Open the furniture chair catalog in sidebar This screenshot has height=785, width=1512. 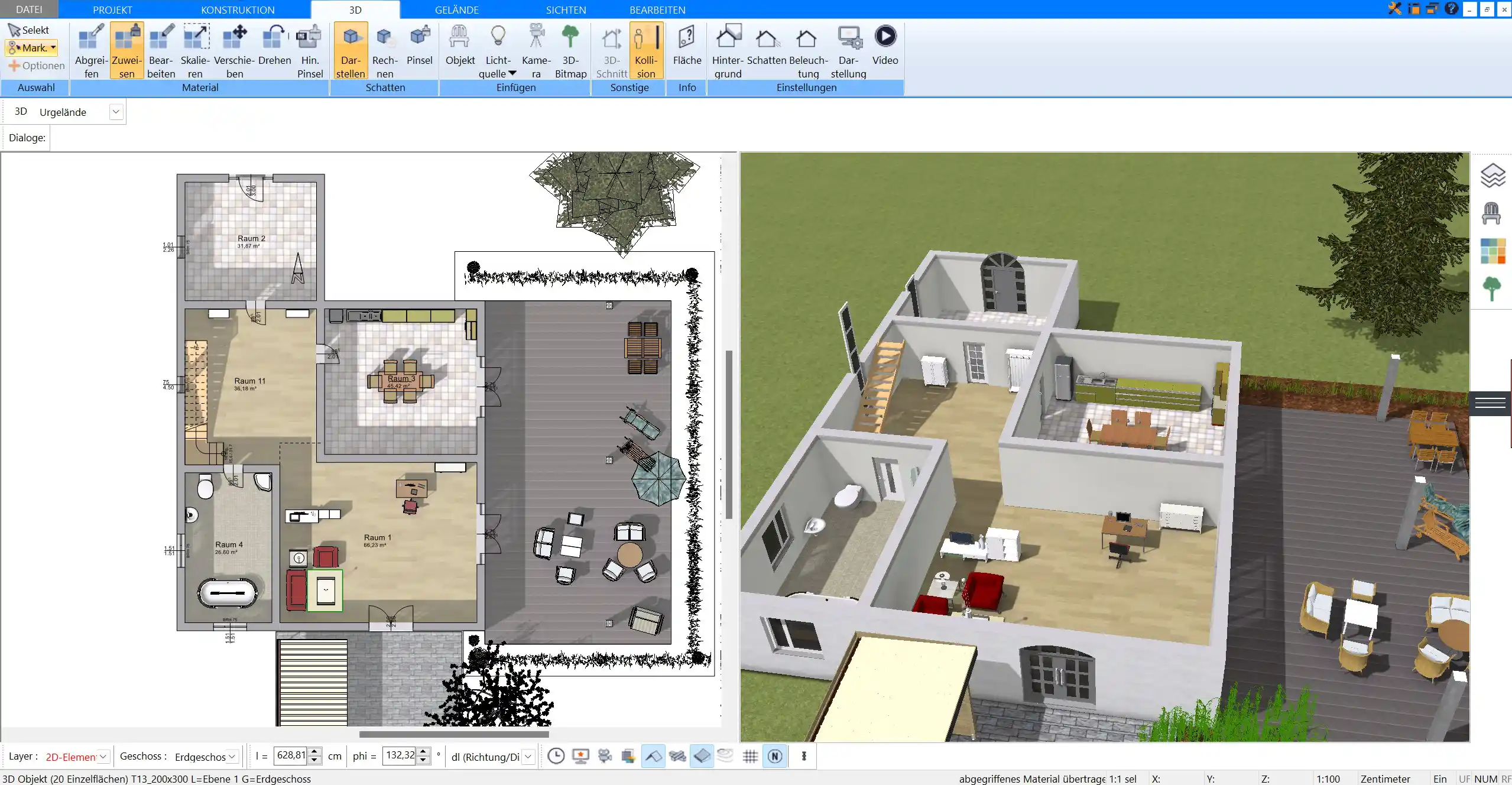tap(1491, 213)
